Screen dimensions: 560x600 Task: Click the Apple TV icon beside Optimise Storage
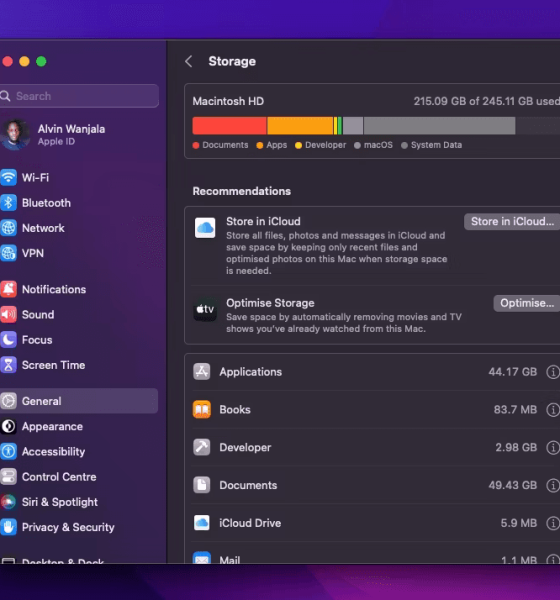click(205, 309)
